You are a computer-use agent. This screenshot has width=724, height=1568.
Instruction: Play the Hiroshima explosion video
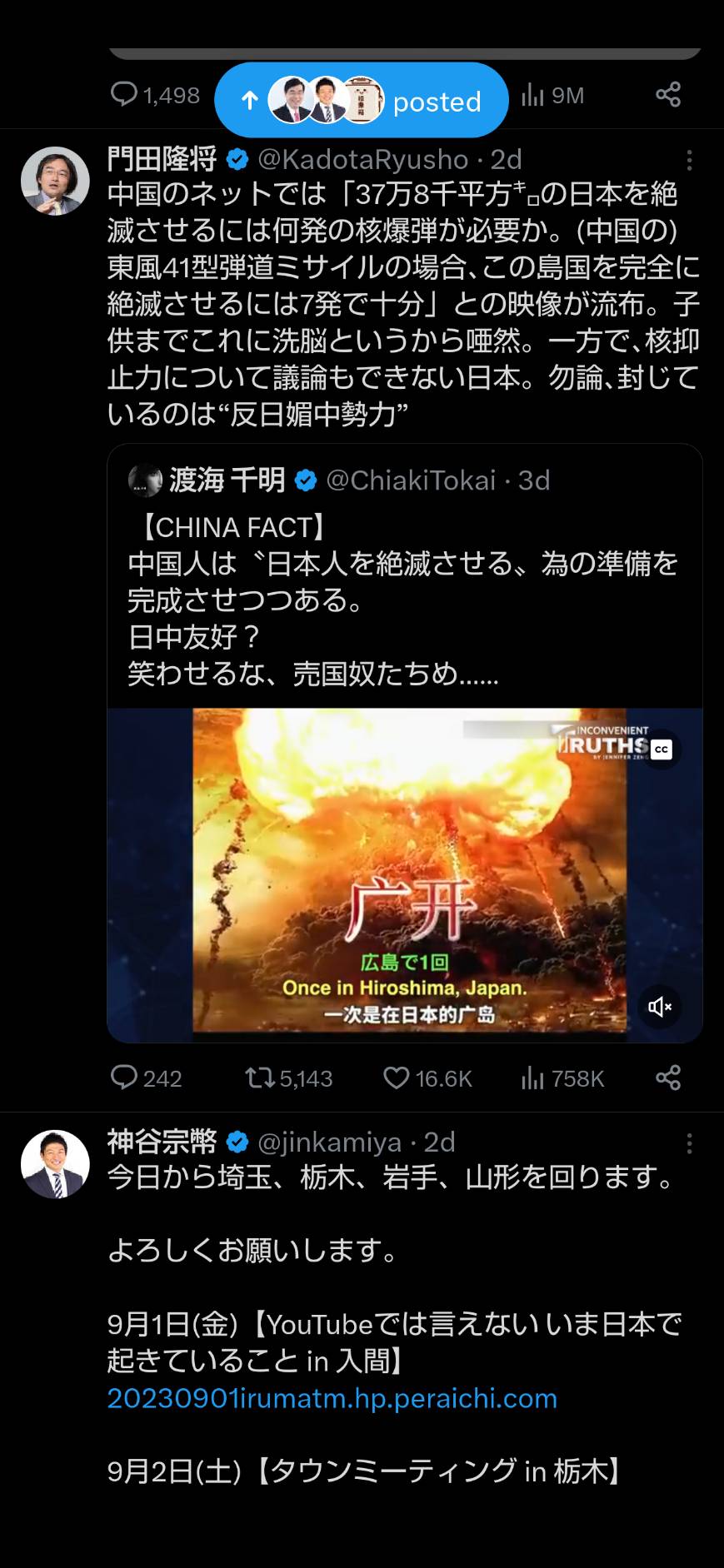(405, 874)
